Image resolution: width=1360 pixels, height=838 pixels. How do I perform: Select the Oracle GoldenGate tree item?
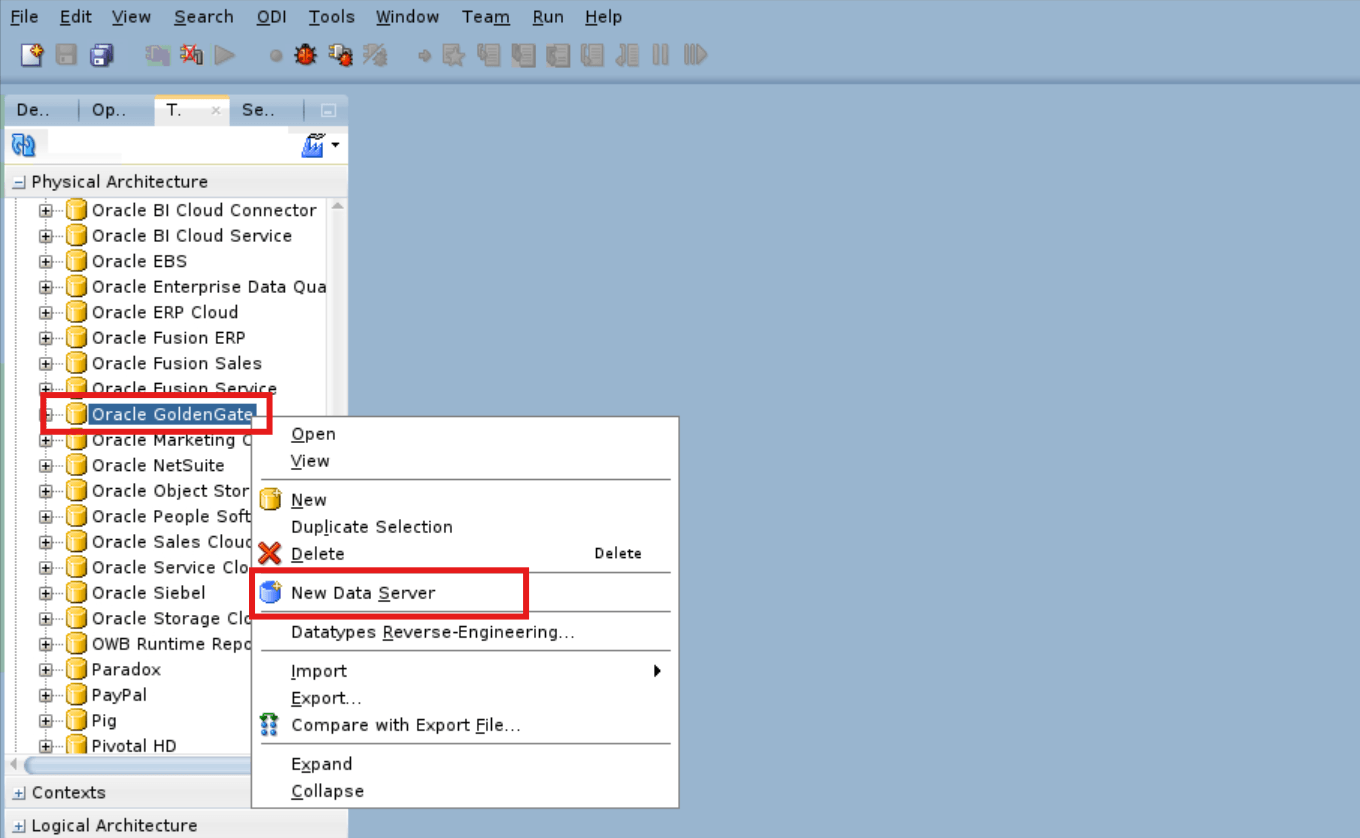coord(170,414)
